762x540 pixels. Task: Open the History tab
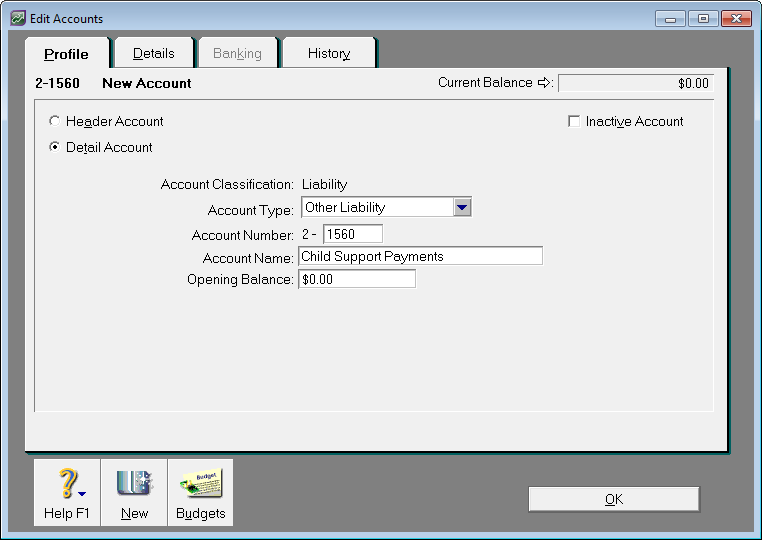(328, 53)
